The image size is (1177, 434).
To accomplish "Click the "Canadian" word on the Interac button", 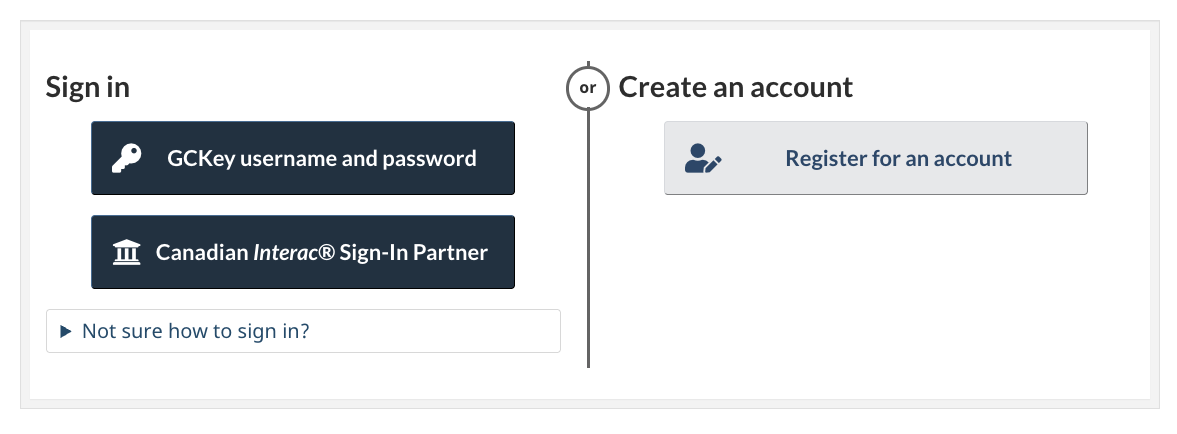I will (x=200, y=252).
